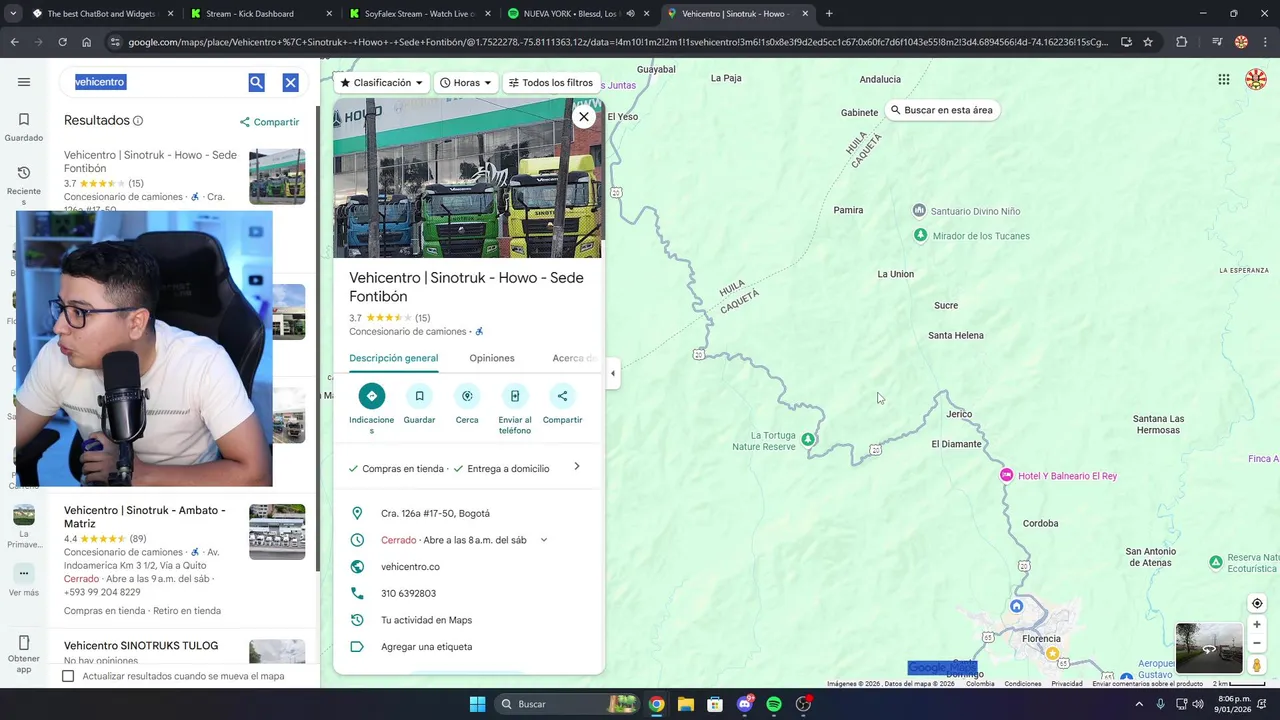Show hidden system tray icons
This screenshot has width=1280, height=720.
[1139, 704]
